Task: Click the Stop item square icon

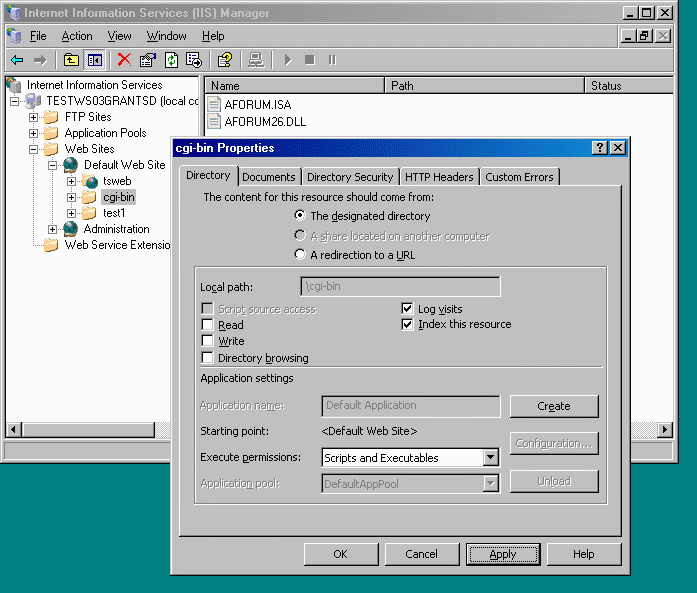Action: click(310, 60)
